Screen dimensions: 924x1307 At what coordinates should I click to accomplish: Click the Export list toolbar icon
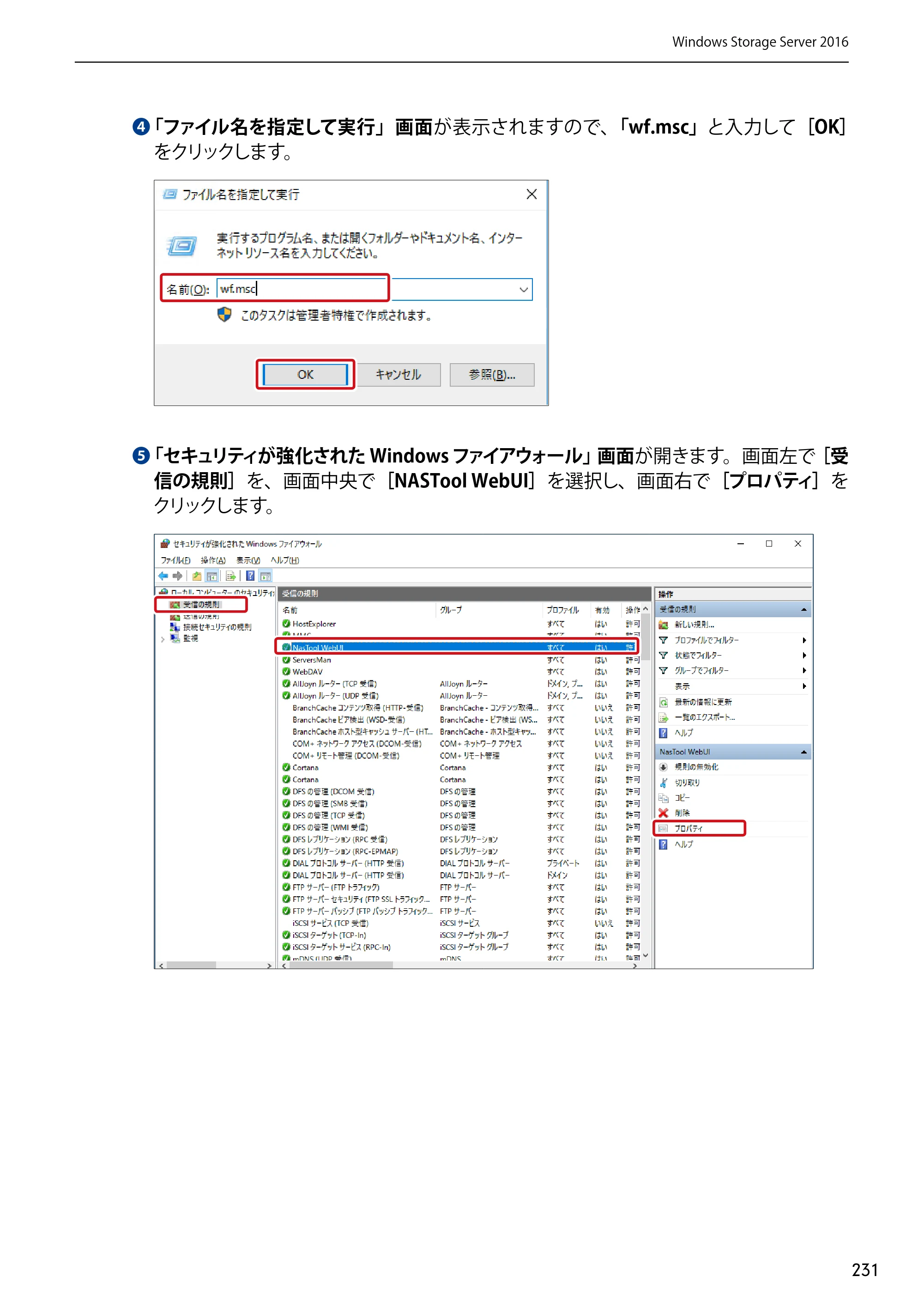[230, 576]
